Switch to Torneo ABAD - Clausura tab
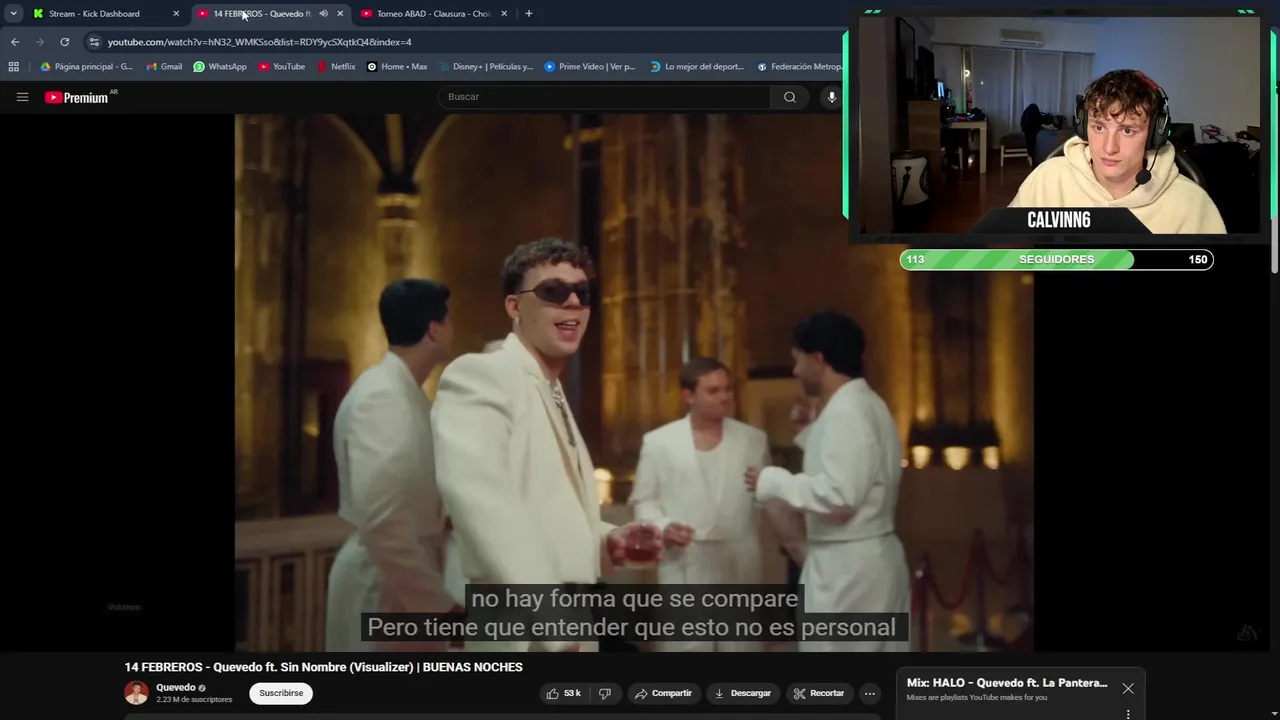1280x720 pixels. click(x=433, y=13)
